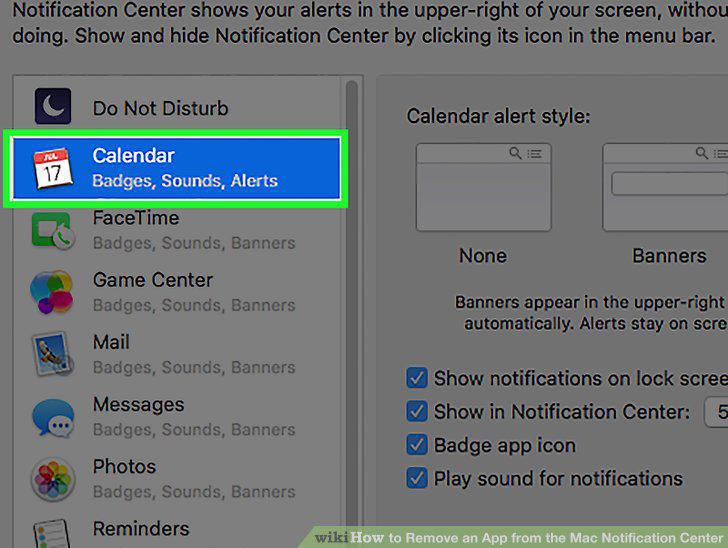Click 'Badges, Sounds, Banners' under FaceTime
Viewport: 728px width, 548px height.
(194, 243)
